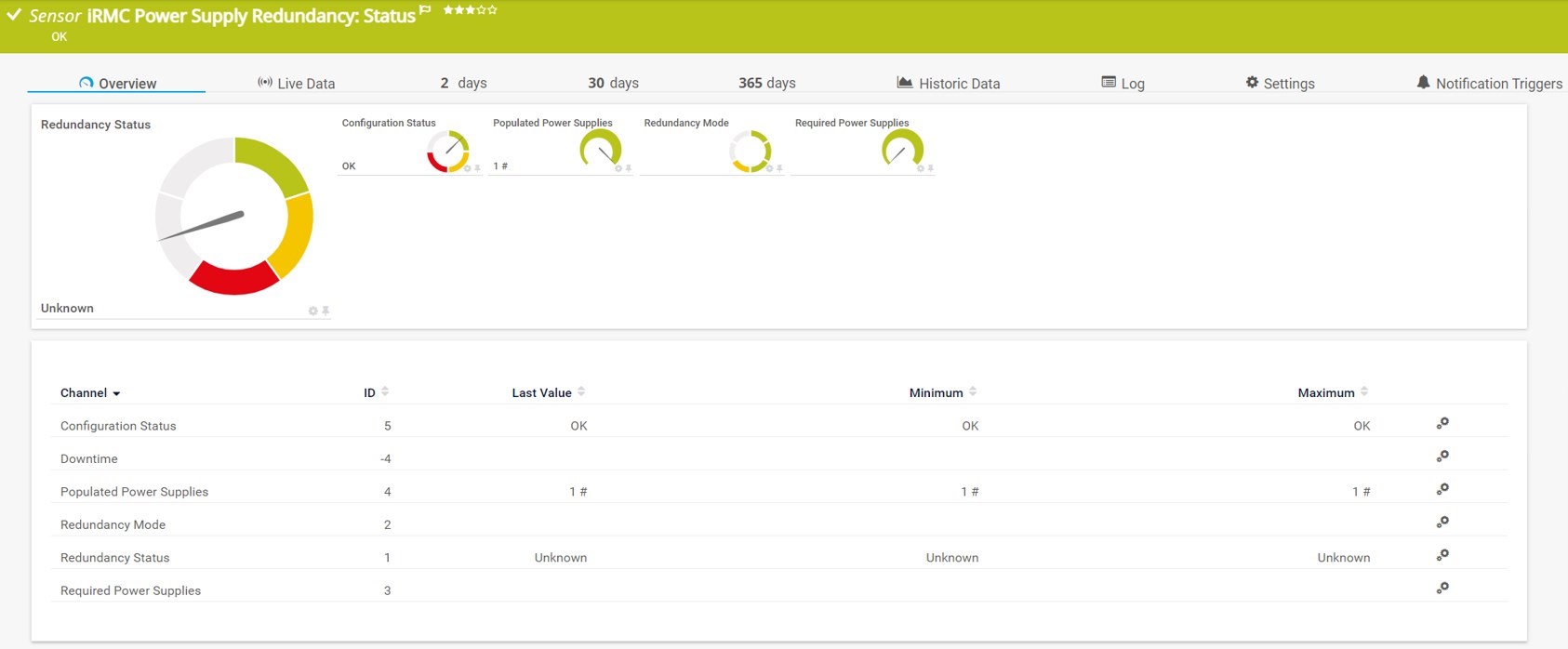Toggle pin on Configuration Status gauge
Viewport: 1568px width, 649px height.
pyautogui.click(x=478, y=168)
